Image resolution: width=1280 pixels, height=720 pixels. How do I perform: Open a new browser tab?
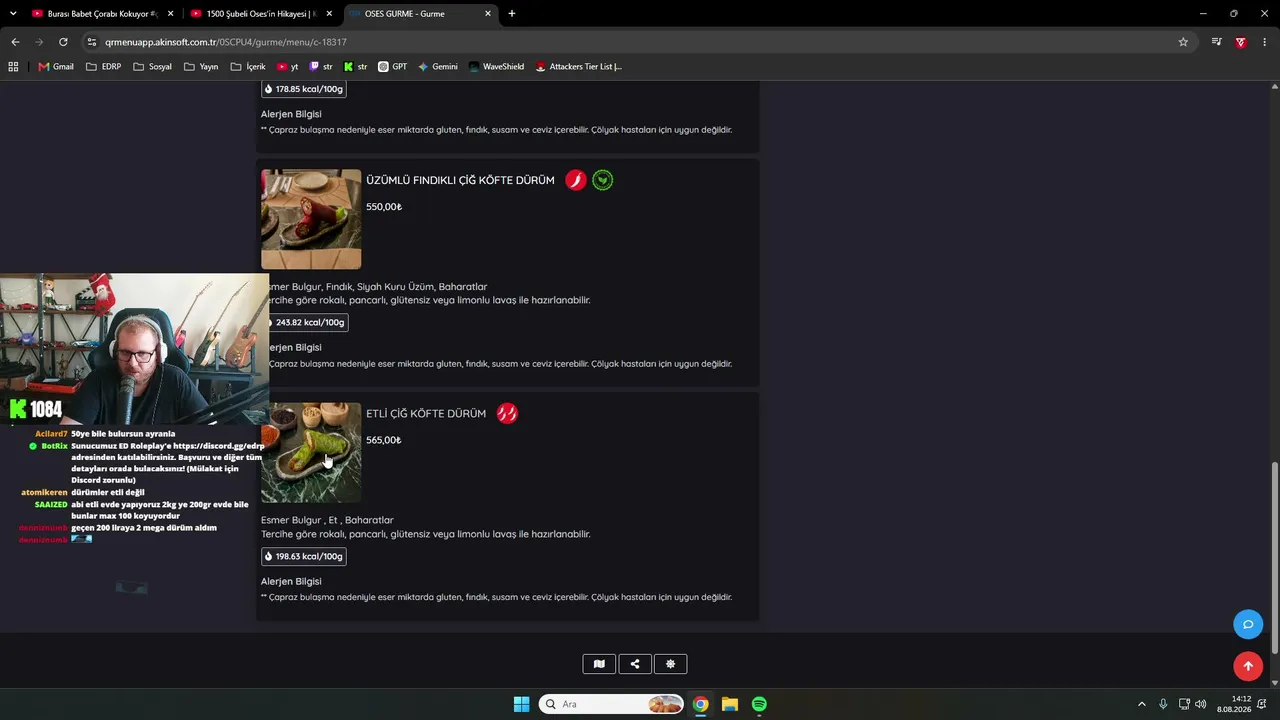click(x=512, y=14)
